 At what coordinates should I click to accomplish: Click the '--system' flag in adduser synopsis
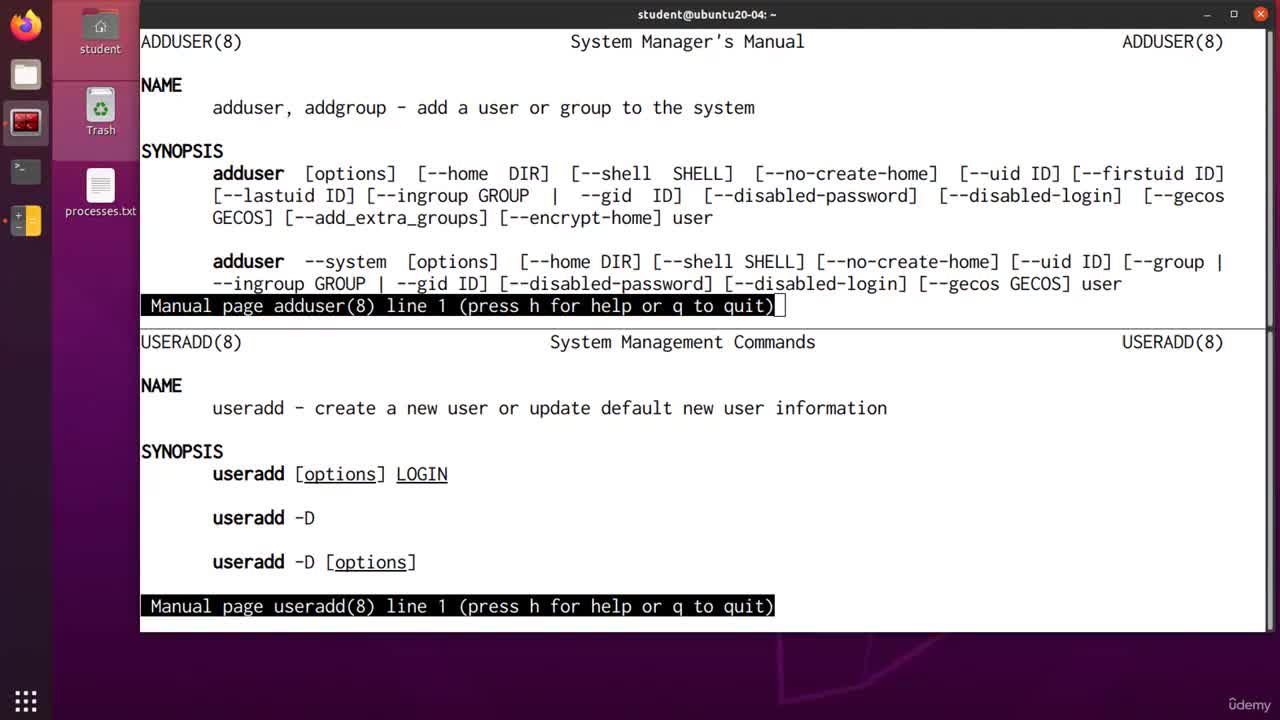[x=345, y=262]
